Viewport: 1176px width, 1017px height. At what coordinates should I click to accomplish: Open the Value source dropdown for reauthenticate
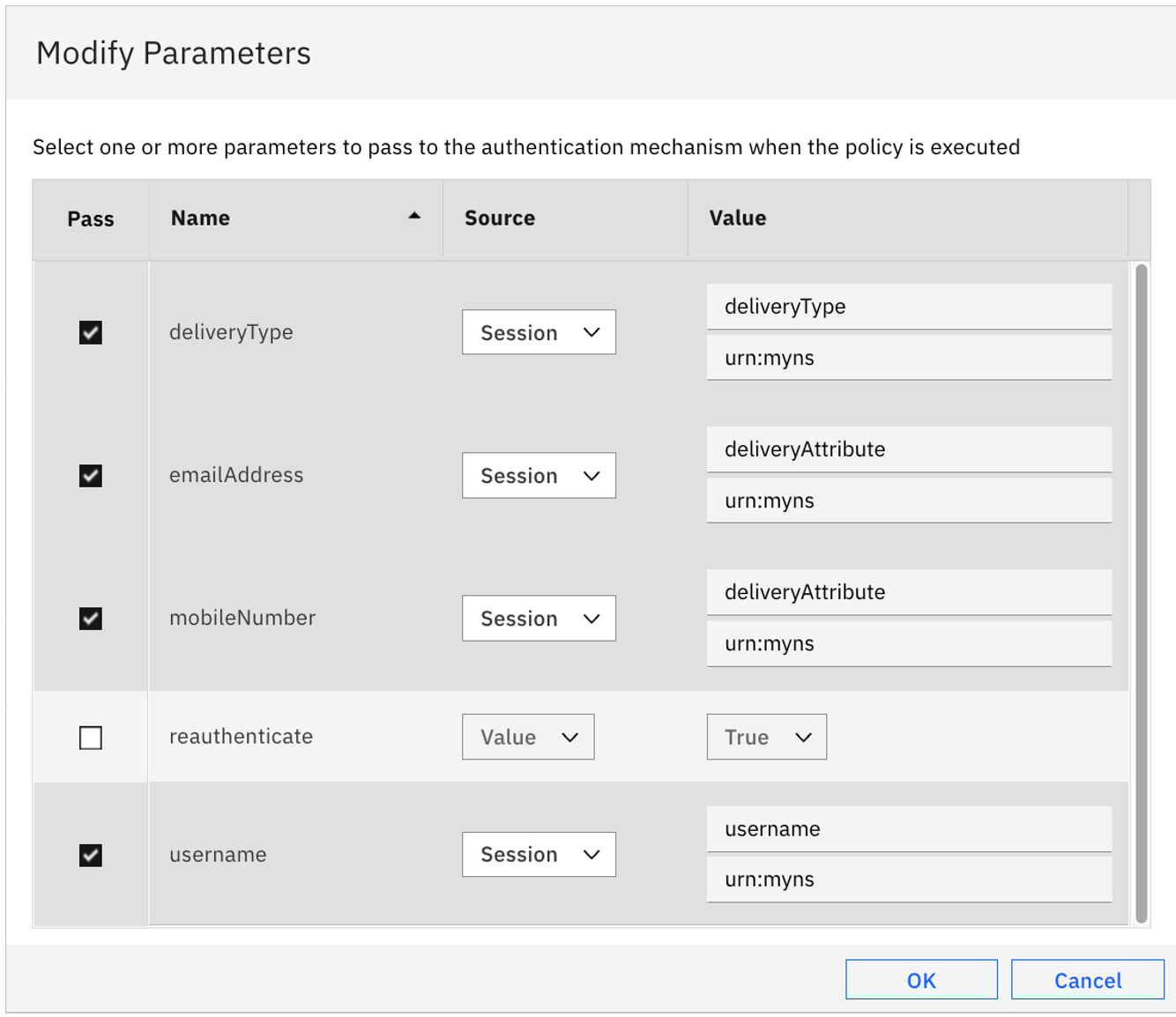point(528,737)
